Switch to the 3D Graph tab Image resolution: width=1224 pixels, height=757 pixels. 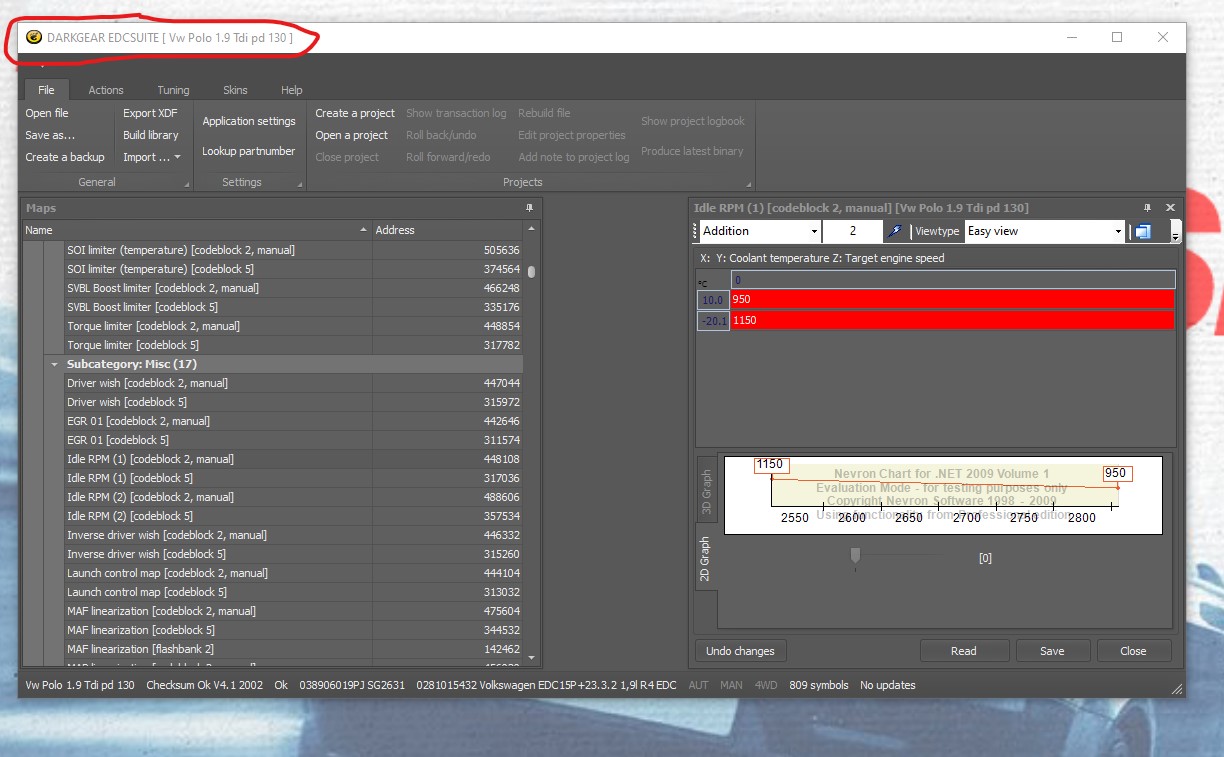coord(706,492)
